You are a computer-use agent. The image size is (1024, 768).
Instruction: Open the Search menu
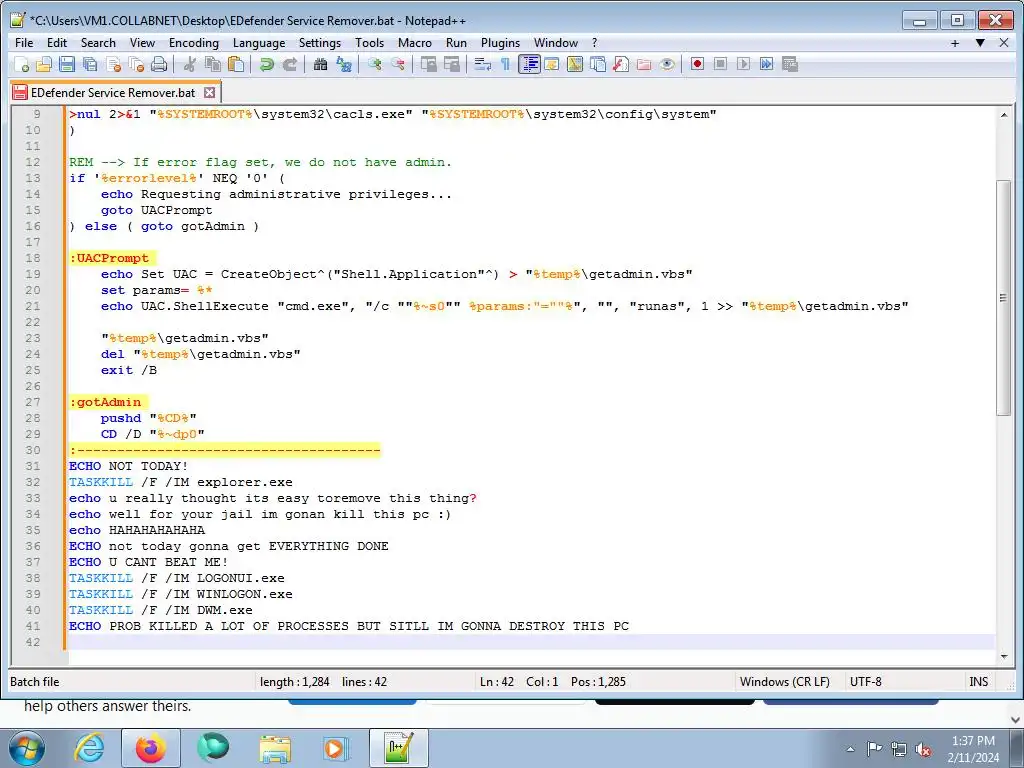[x=98, y=42]
